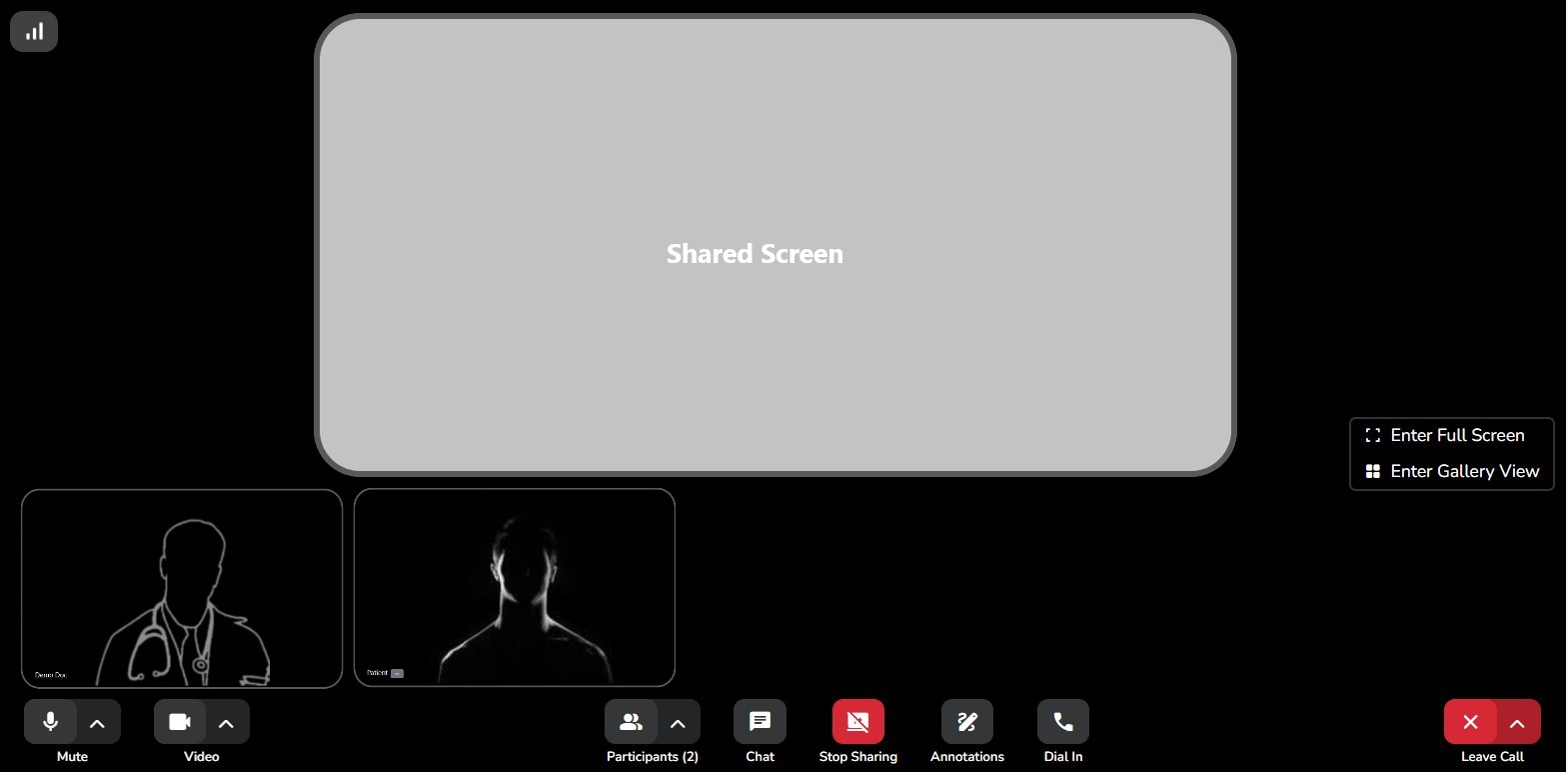Viewport: 1568px width, 772px height.
Task: Expand the camera options arrow beside Video
Action: 226,723
